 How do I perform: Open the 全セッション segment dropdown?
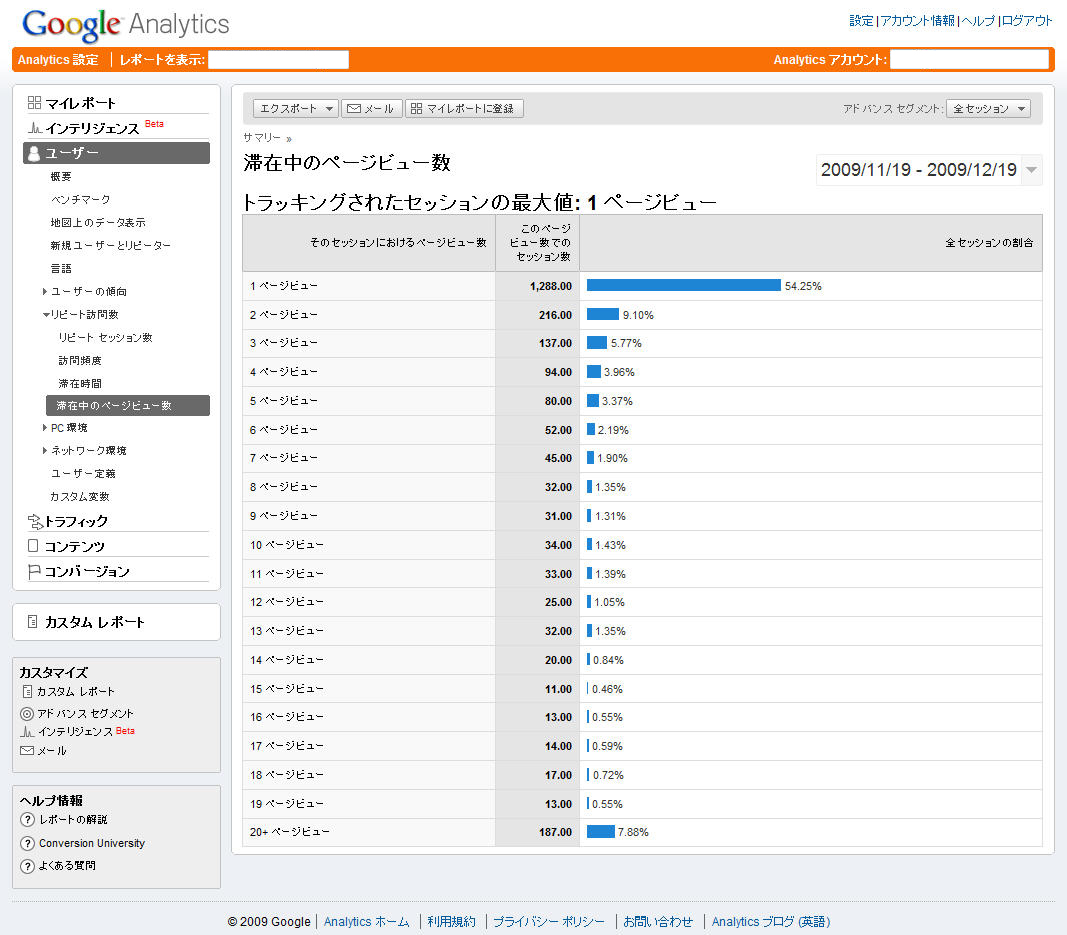point(988,109)
